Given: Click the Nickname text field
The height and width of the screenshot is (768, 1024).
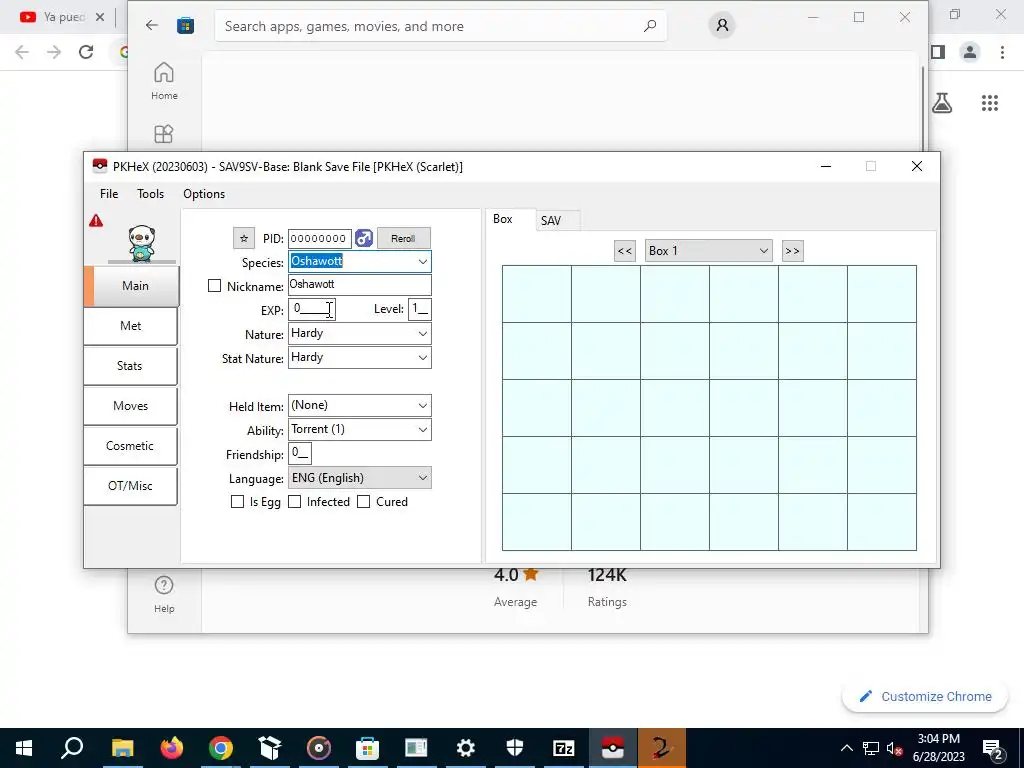Looking at the screenshot, I should click(x=360, y=285).
